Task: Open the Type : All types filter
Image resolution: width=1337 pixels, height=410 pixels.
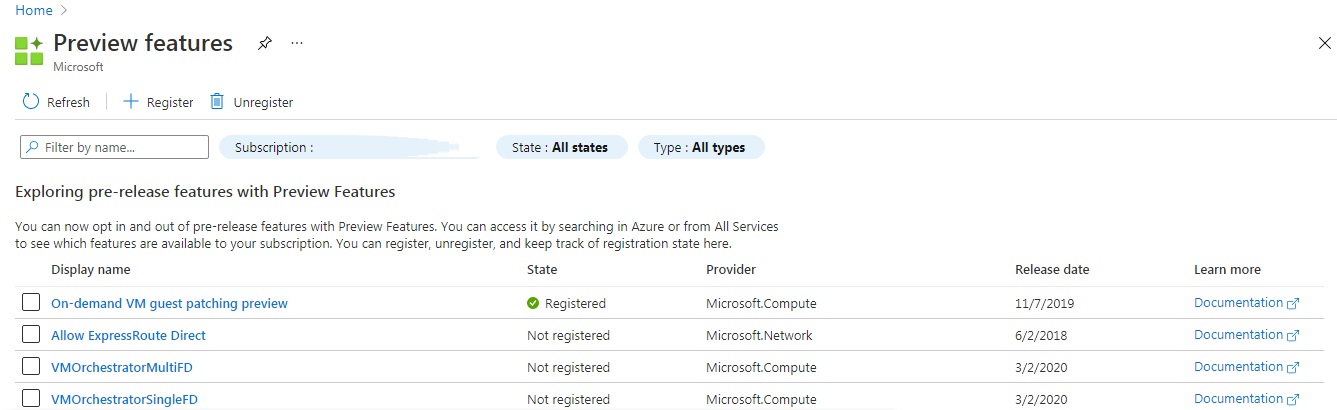Action: [x=701, y=147]
